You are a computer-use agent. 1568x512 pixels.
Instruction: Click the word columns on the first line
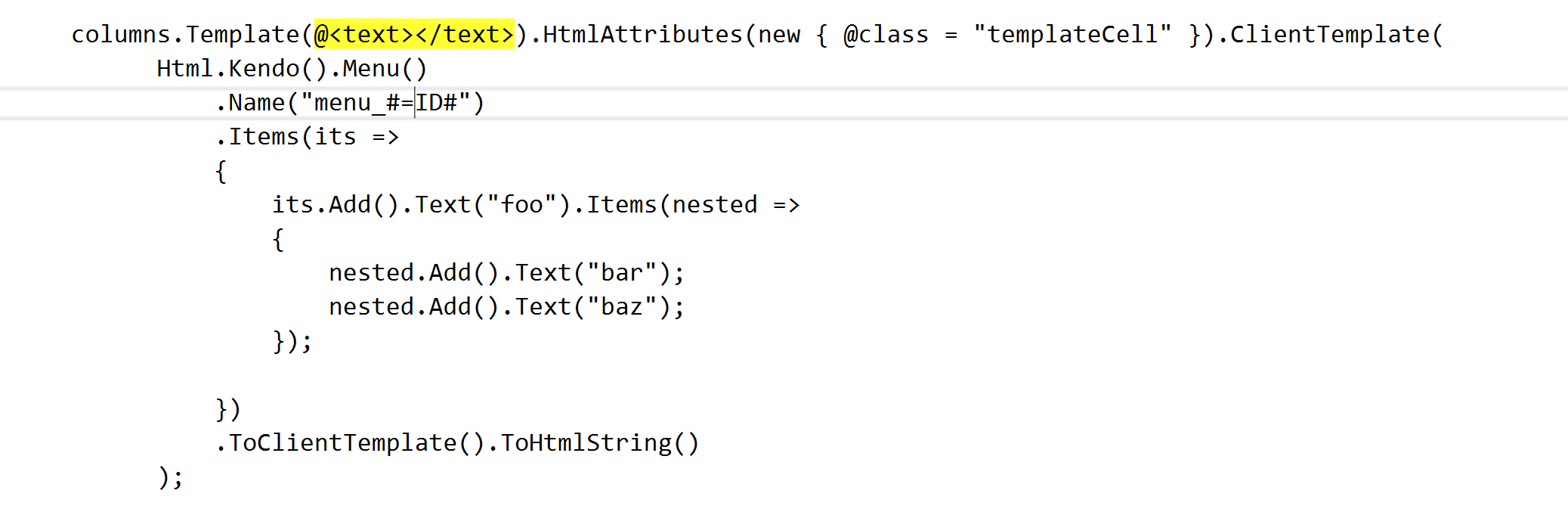click(121, 35)
